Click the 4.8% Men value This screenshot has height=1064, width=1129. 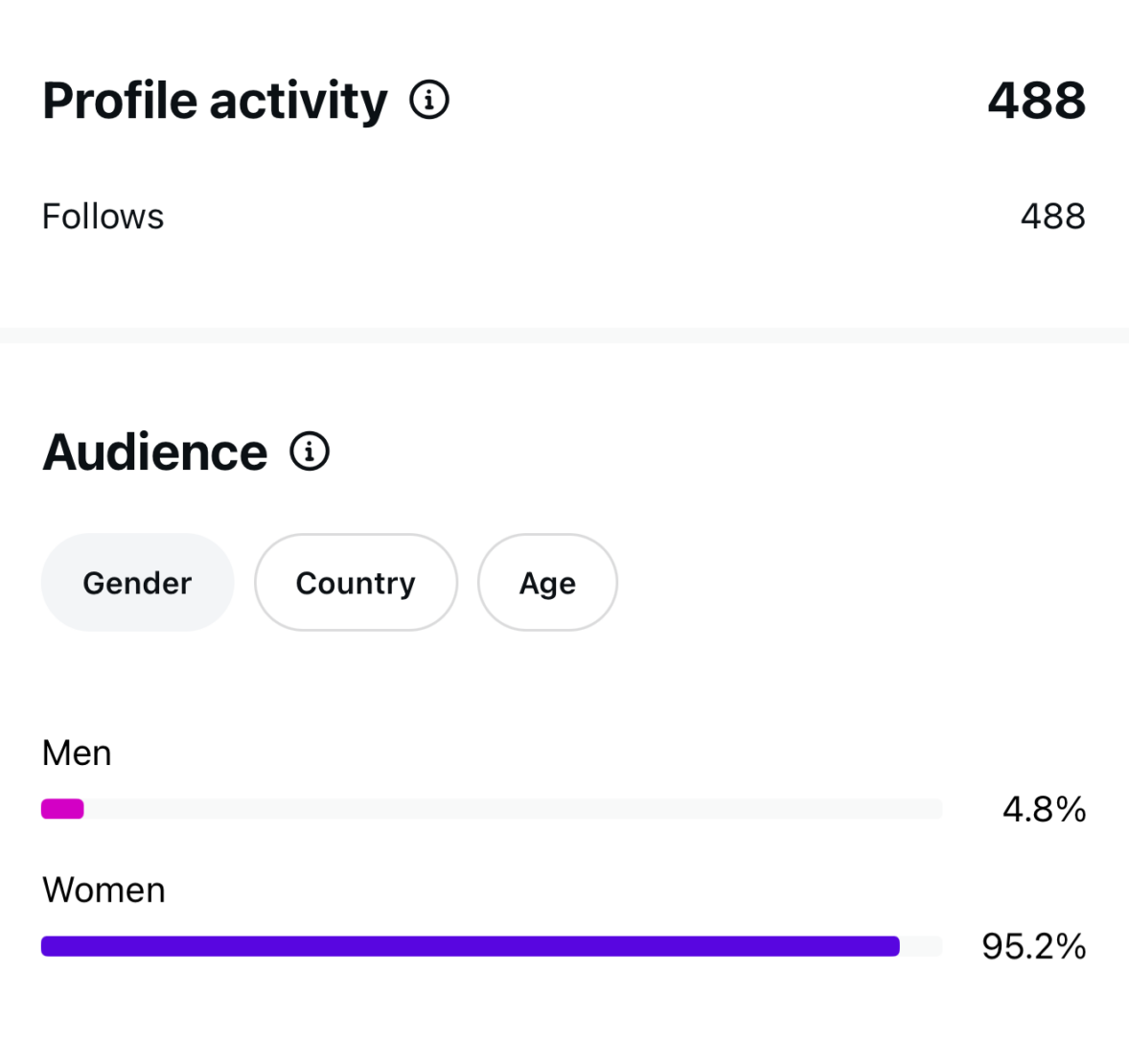[x=1044, y=810]
